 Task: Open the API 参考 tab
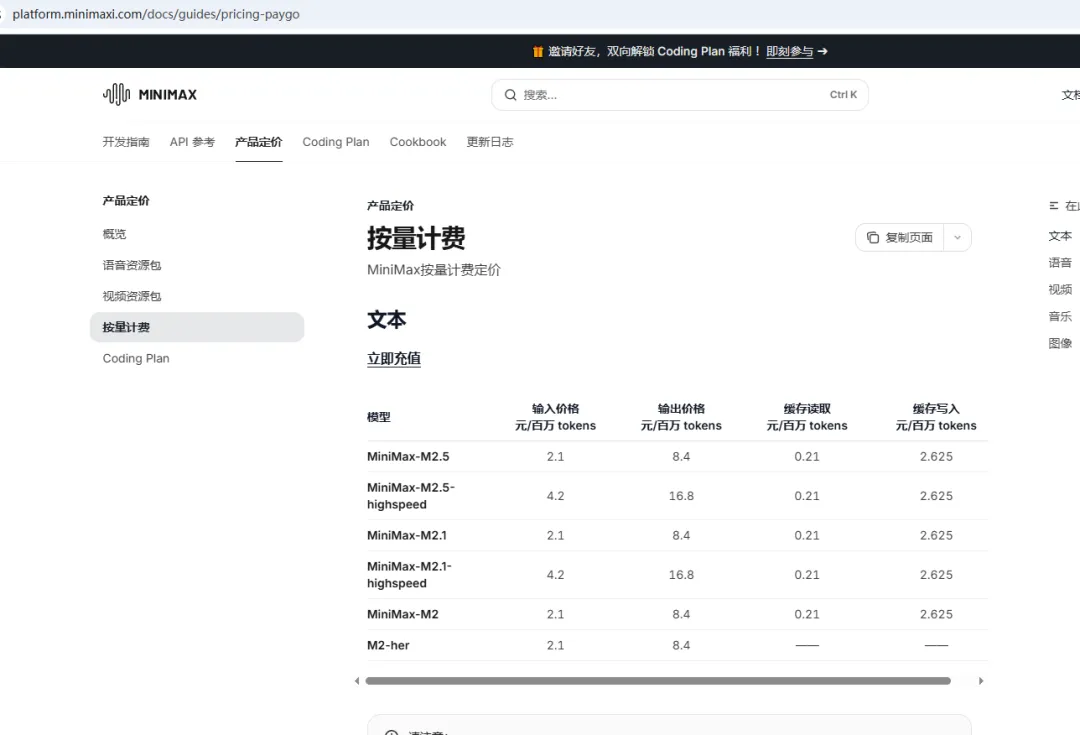(192, 142)
